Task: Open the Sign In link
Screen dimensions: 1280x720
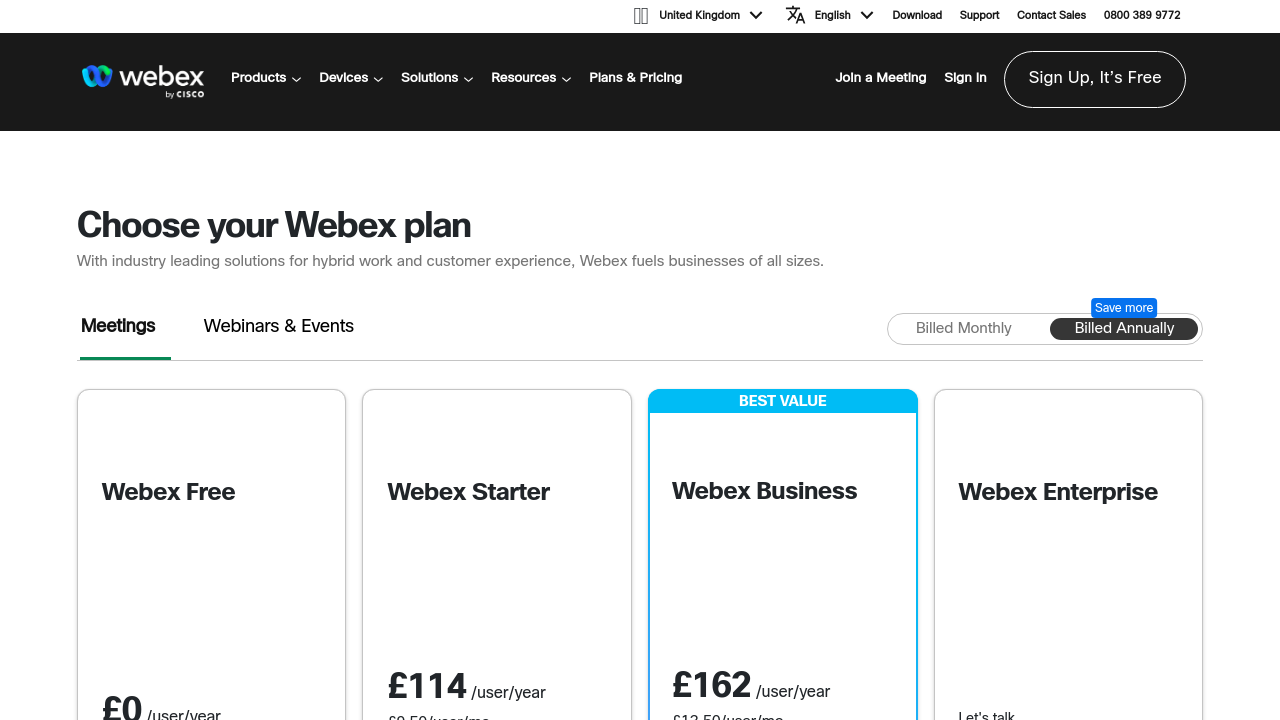Action: (x=965, y=78)
